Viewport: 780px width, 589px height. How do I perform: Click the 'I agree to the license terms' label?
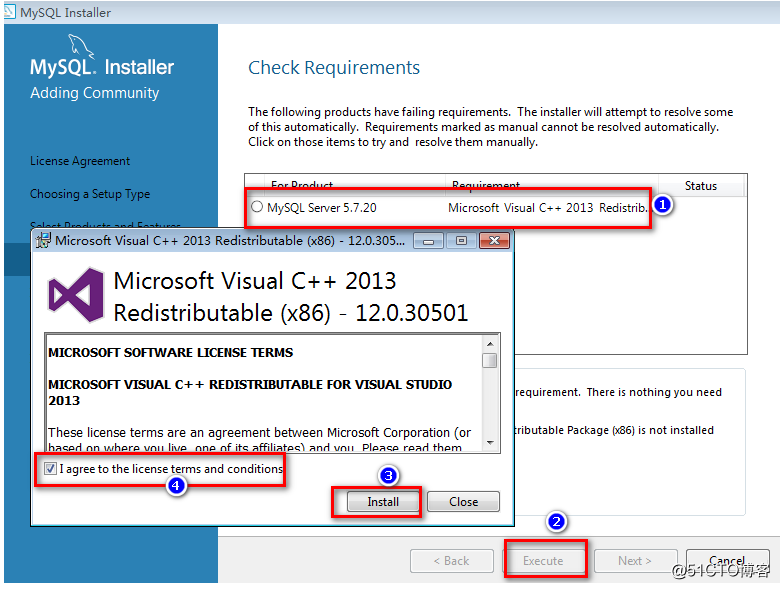tap(171, 469)
